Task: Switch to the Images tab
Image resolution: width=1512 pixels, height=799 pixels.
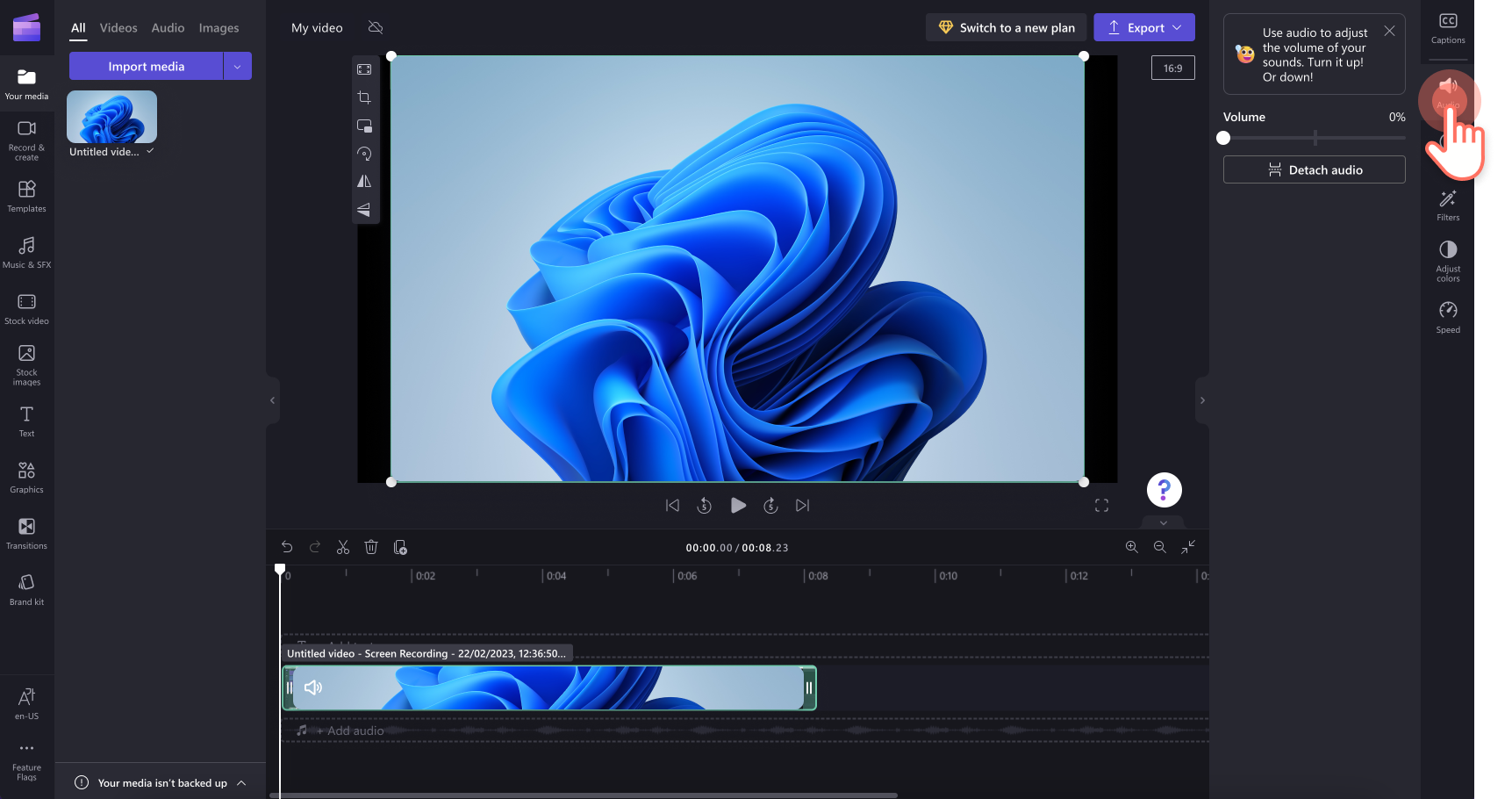Action: pos(219,28)
